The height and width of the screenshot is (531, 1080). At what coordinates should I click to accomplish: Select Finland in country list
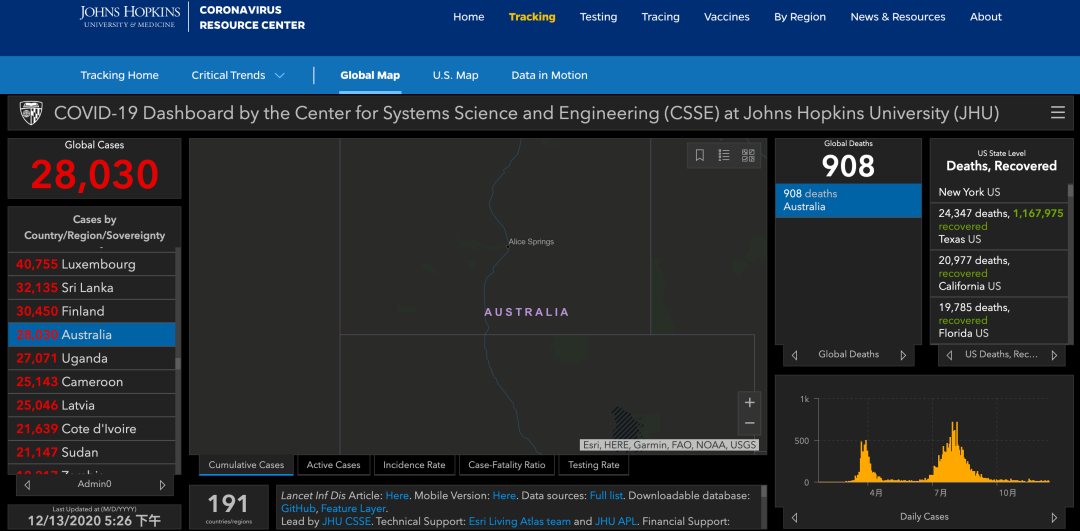(x=92, y=311)
